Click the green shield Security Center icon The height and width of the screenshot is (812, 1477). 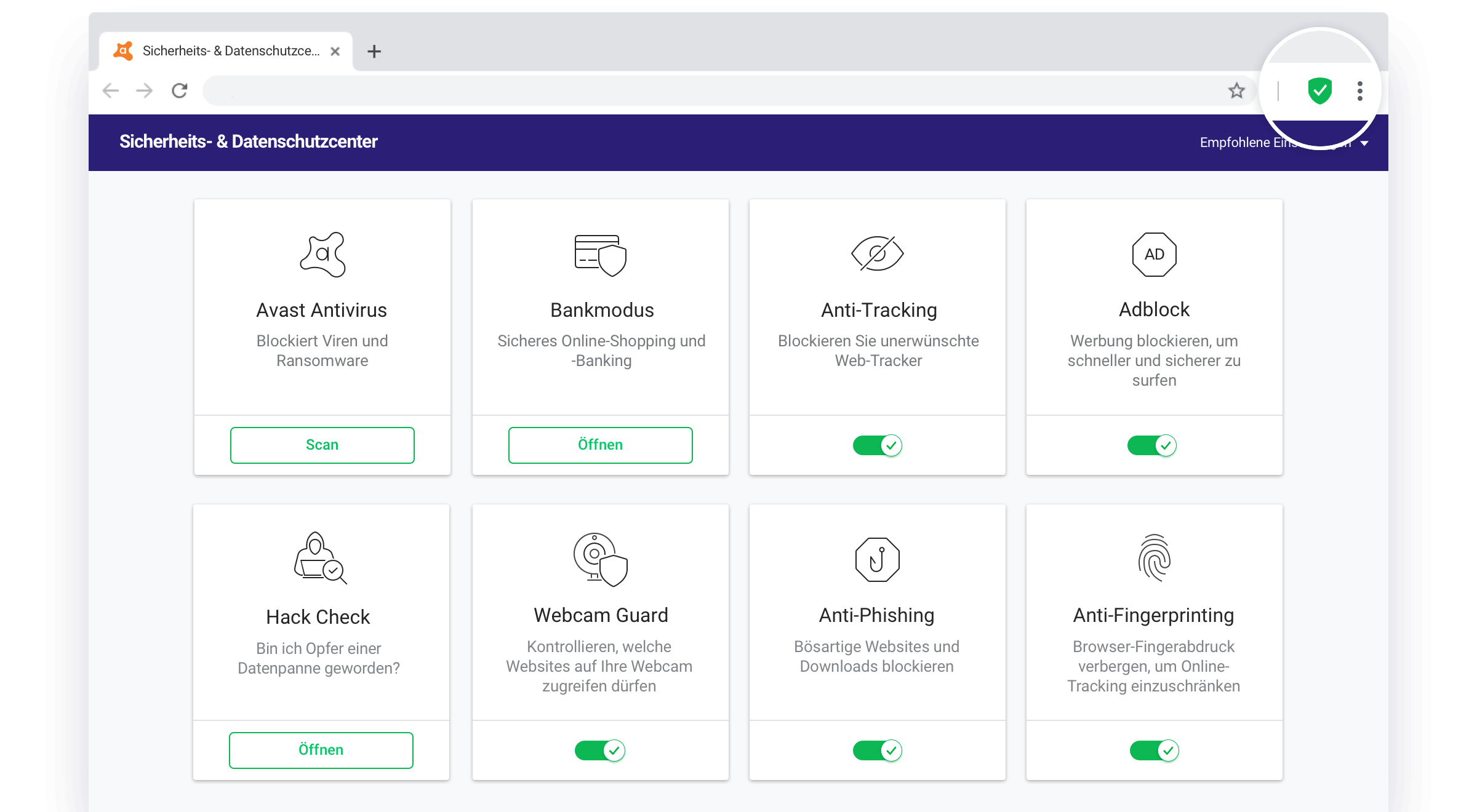[1319, 91]
